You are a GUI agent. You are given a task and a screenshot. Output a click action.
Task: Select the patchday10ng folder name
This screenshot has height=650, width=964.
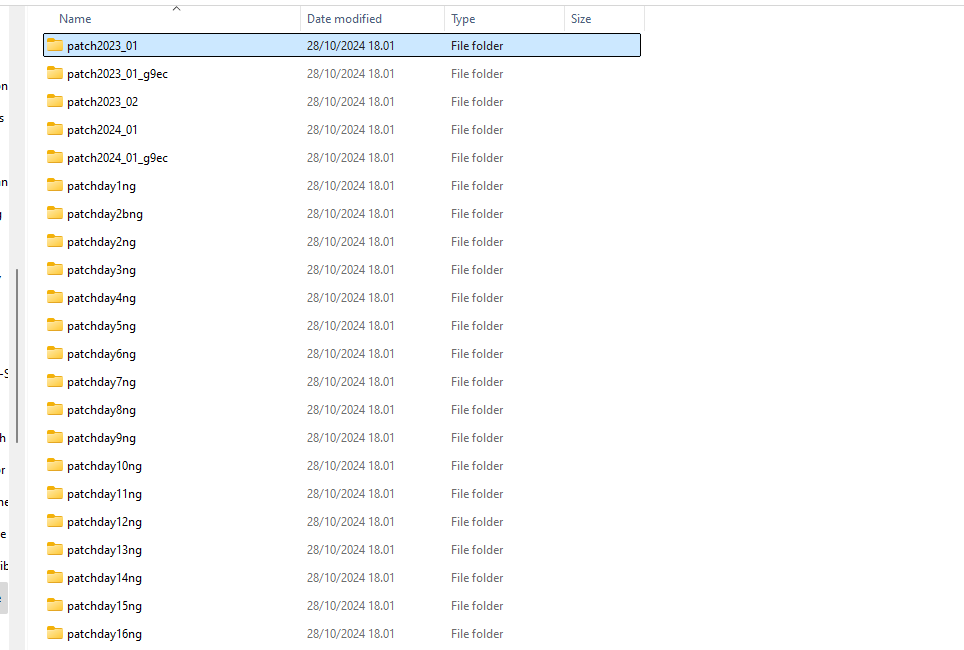[105, 466]
